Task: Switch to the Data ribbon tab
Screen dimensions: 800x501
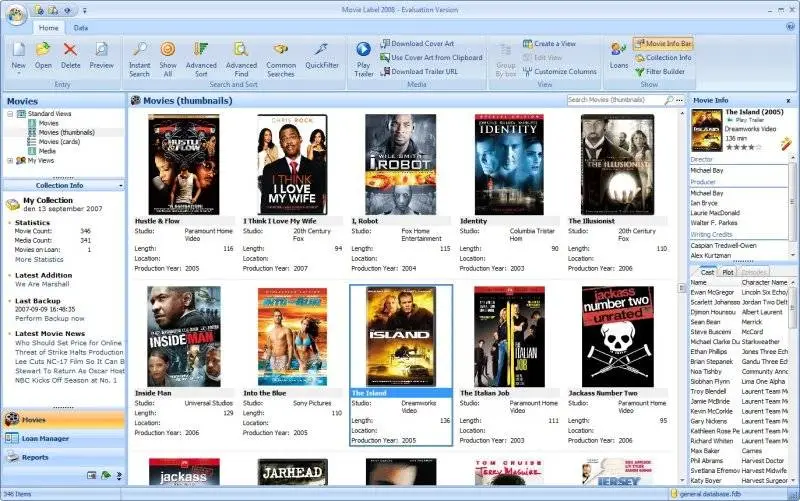Action: 81,28
